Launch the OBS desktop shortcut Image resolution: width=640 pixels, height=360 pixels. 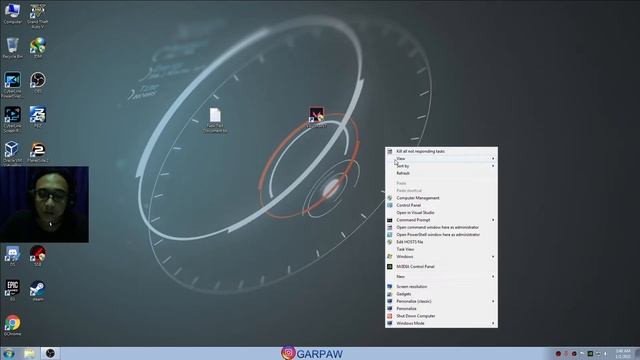(38, 82)
